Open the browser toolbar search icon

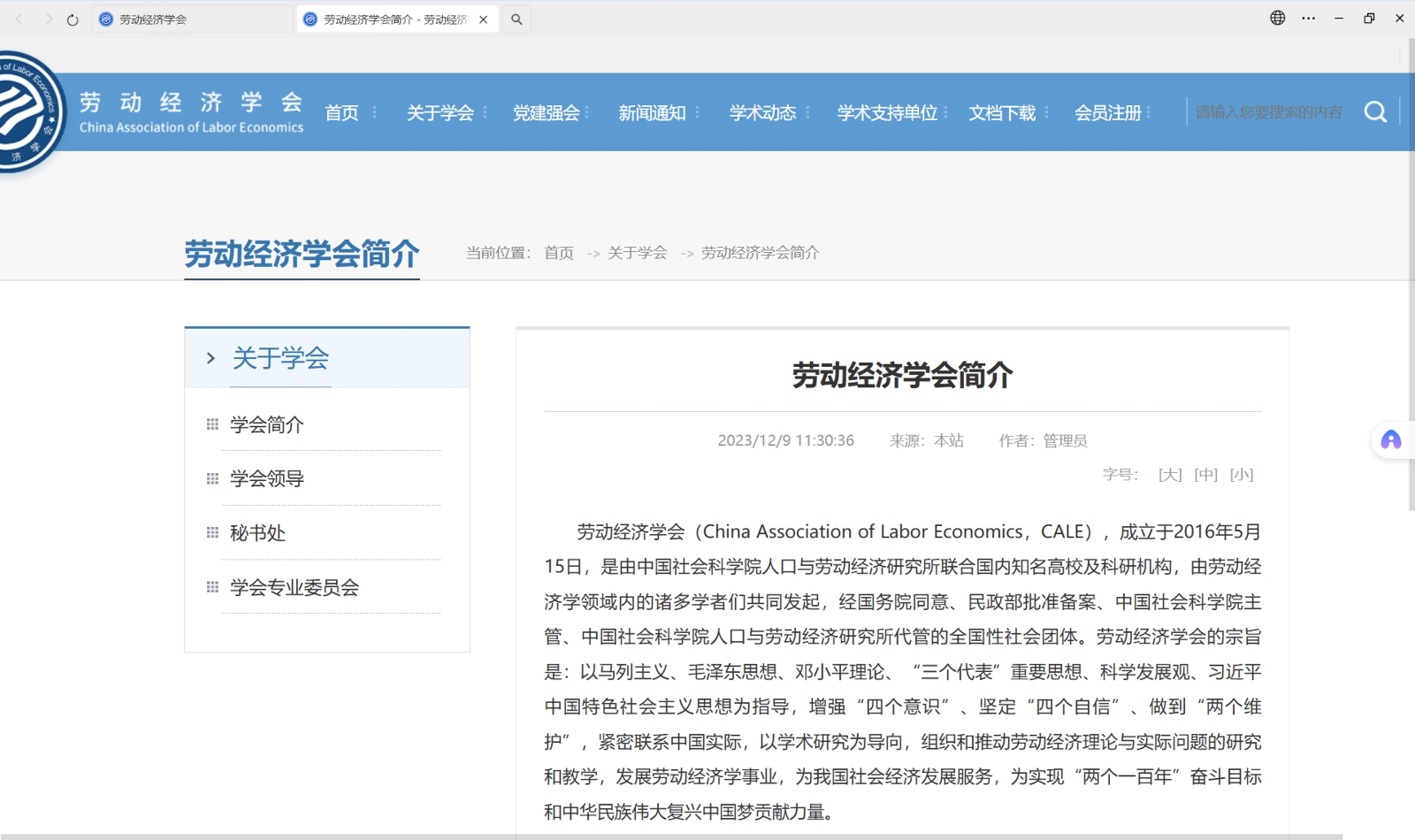click(516, 19)
